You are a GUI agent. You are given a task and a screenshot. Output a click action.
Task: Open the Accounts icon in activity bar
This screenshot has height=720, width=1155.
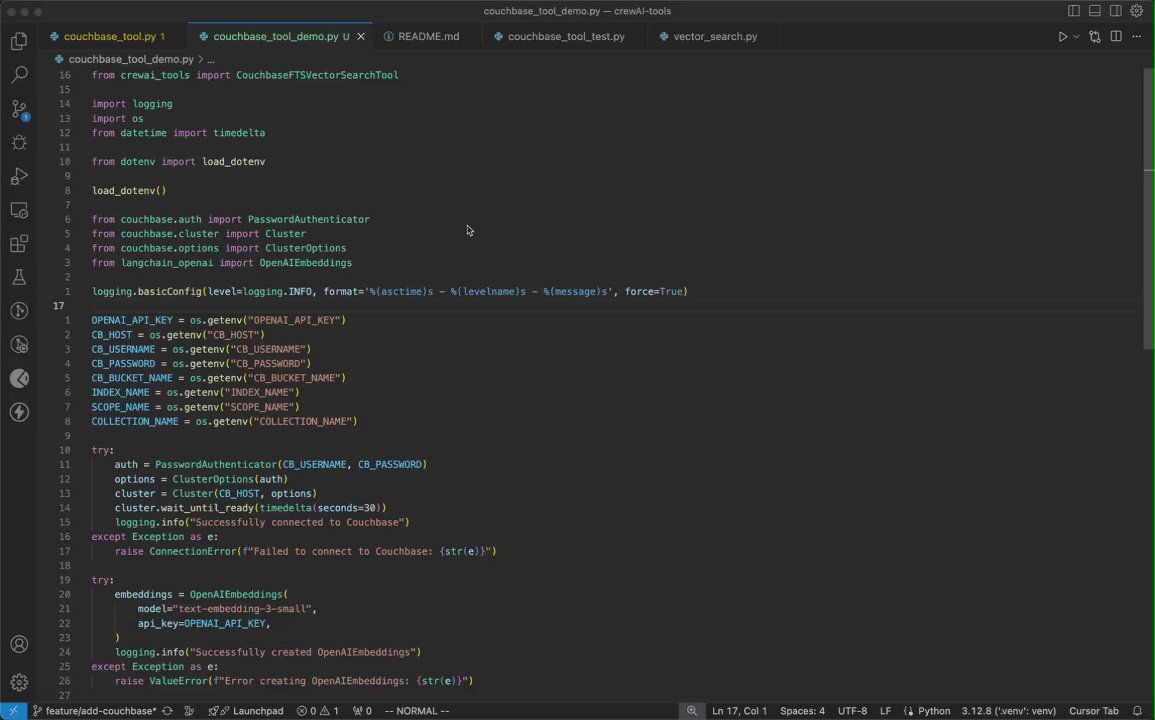coord(18,645)
